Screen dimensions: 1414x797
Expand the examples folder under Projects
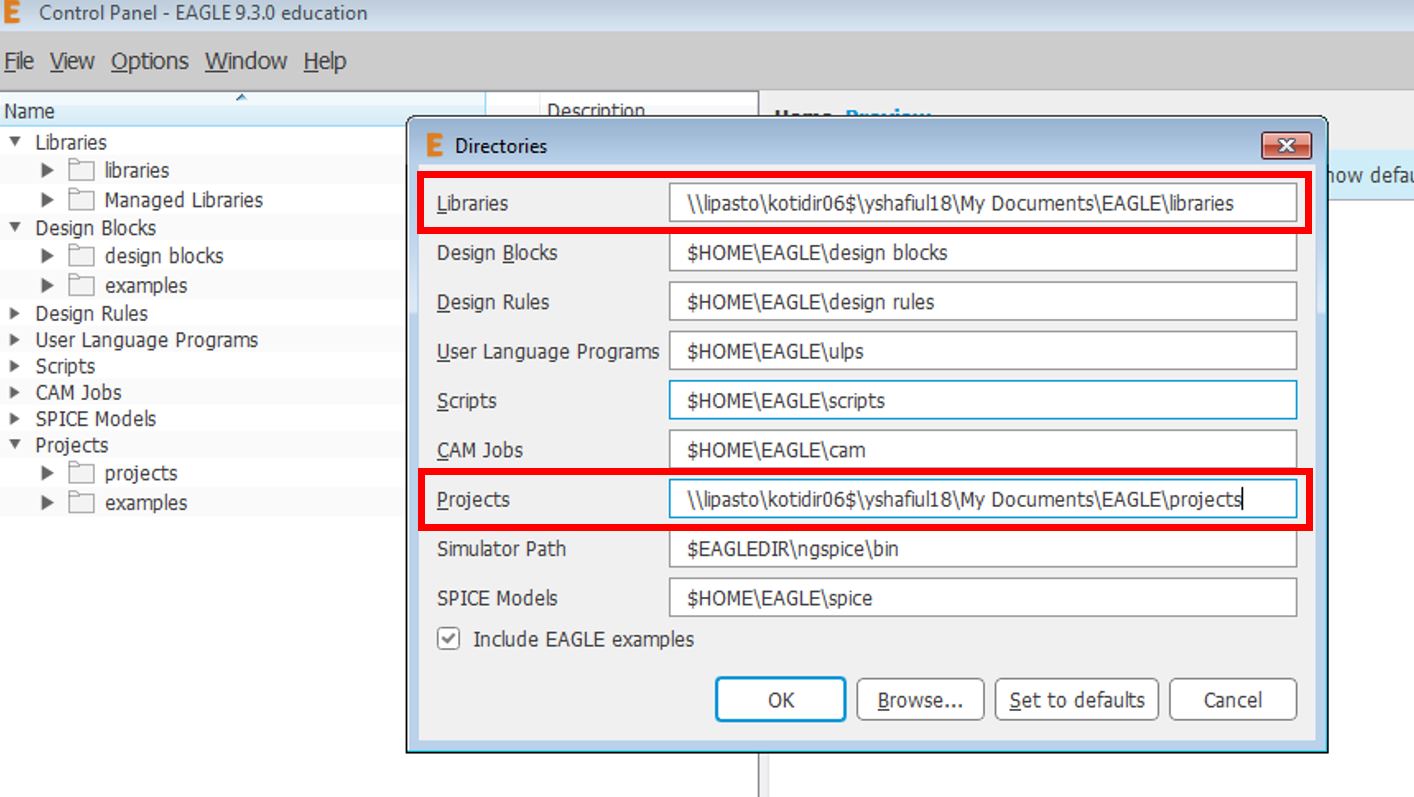(47, 502)
